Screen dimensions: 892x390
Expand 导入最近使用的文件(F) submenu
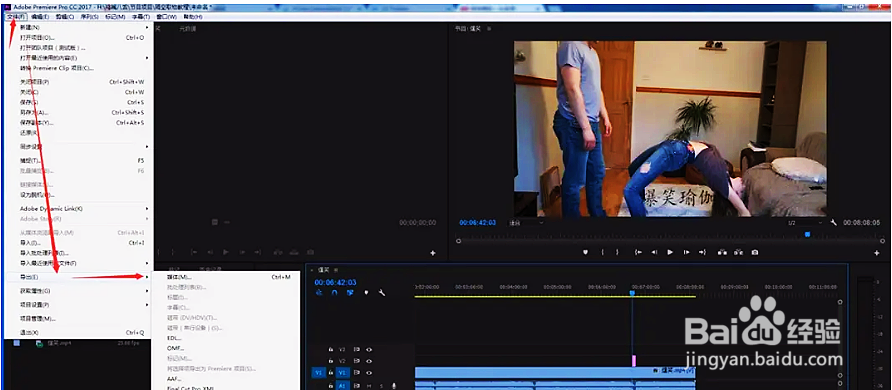point(78,263)
